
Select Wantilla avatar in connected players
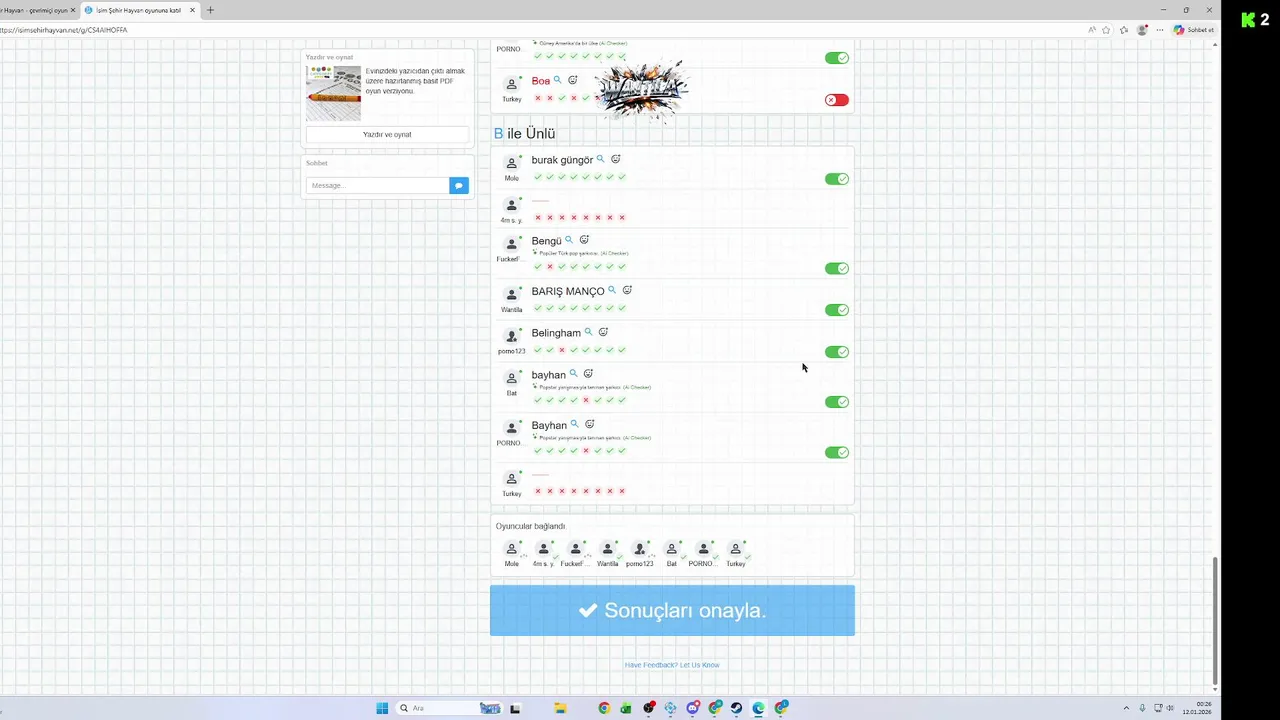(607, 549)
